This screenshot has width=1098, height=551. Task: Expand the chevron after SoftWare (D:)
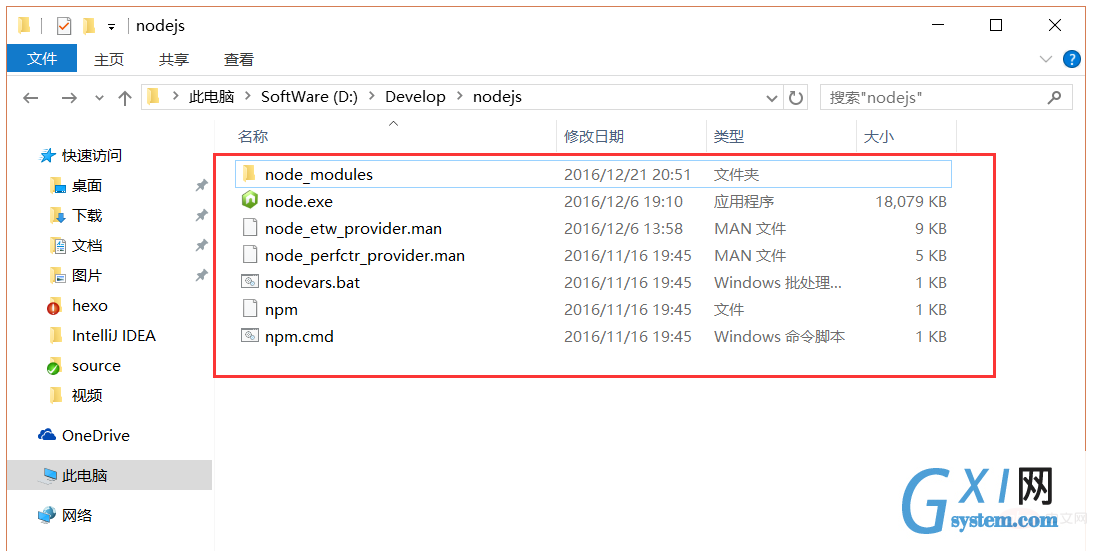[371, 97]
